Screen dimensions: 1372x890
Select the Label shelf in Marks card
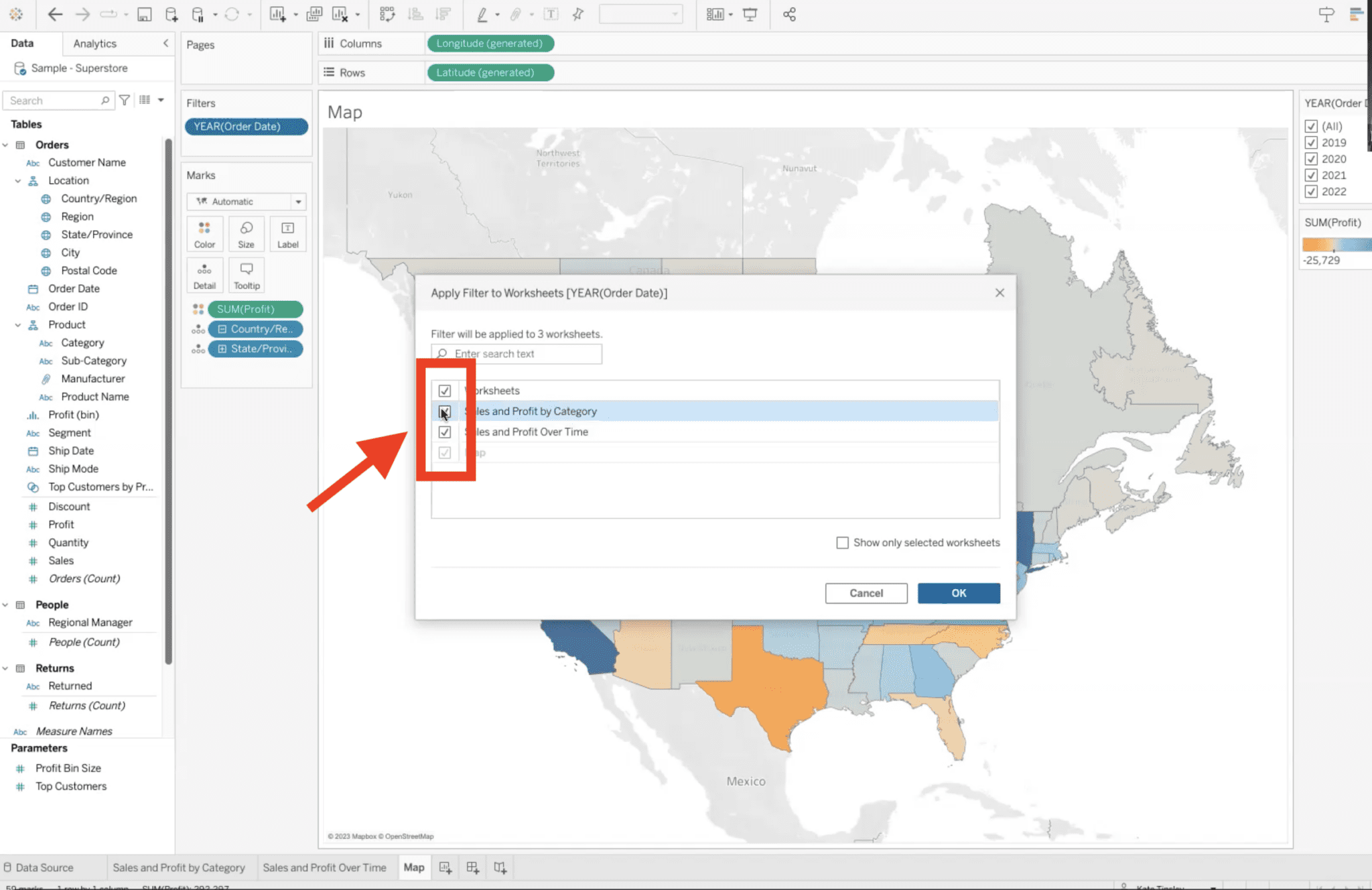pos(287,234)
